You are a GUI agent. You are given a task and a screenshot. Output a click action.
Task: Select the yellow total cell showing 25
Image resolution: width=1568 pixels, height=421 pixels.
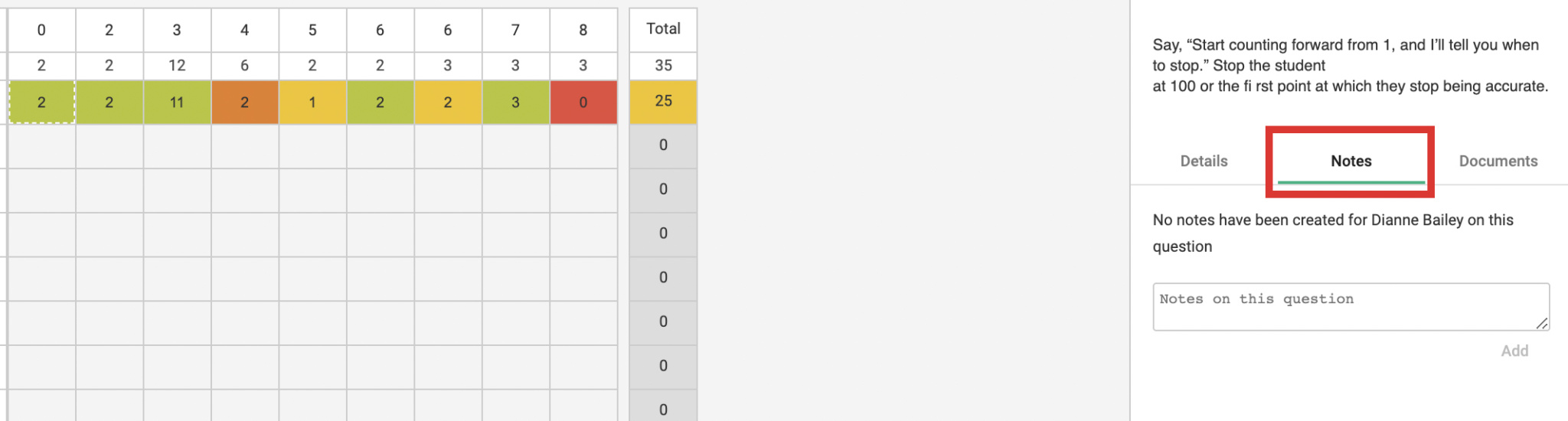[663, 102]
